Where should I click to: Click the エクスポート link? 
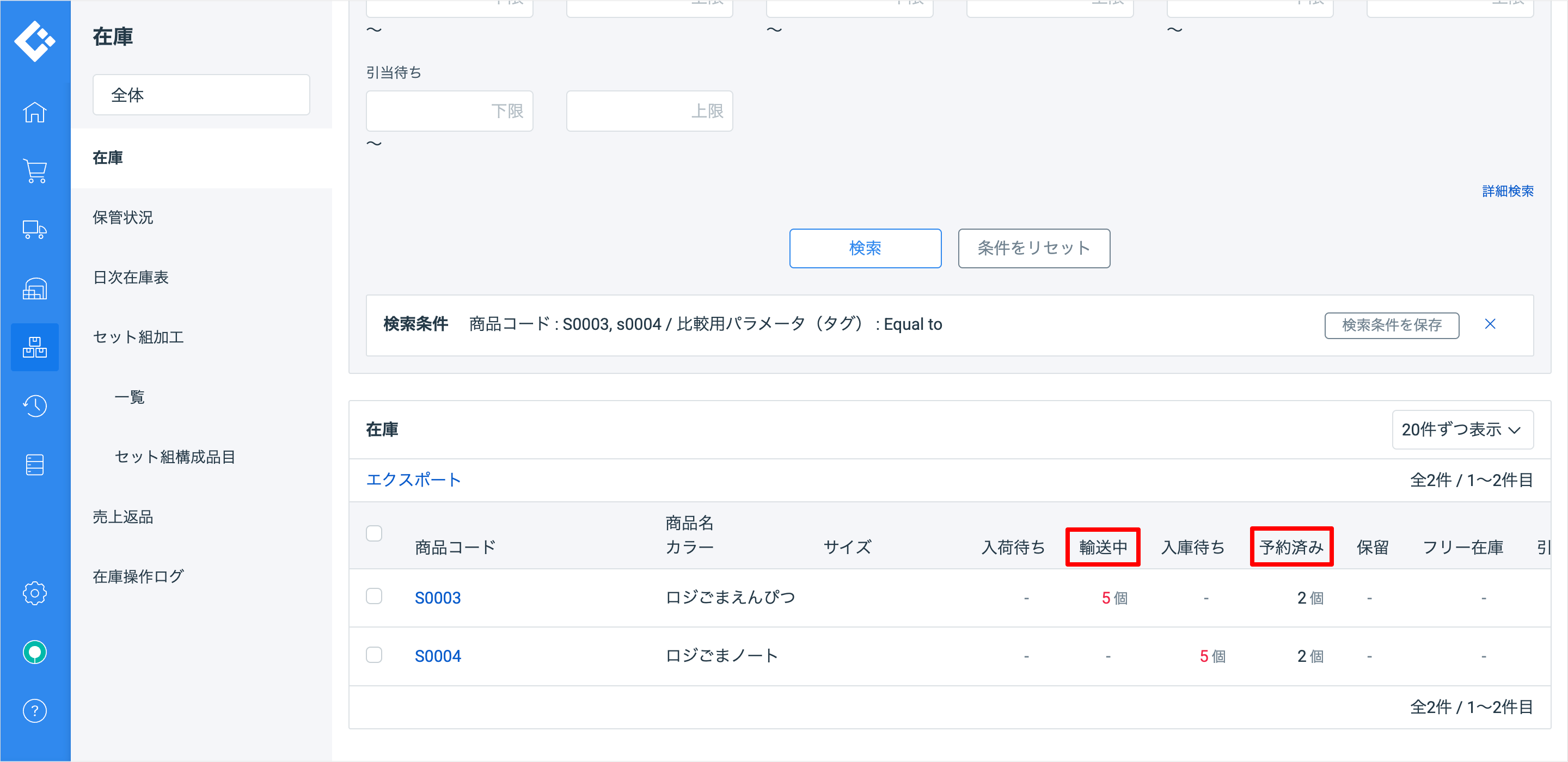[x=414, y=480]
